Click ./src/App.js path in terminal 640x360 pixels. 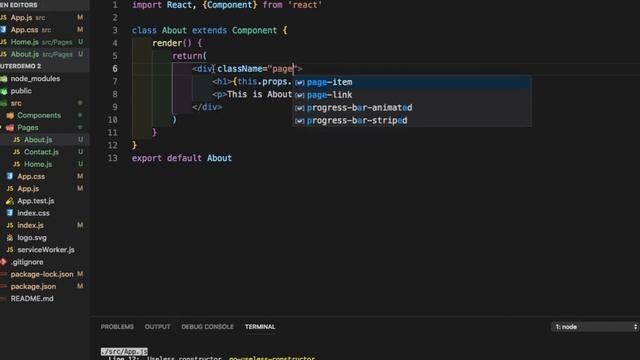click(124, 351)
